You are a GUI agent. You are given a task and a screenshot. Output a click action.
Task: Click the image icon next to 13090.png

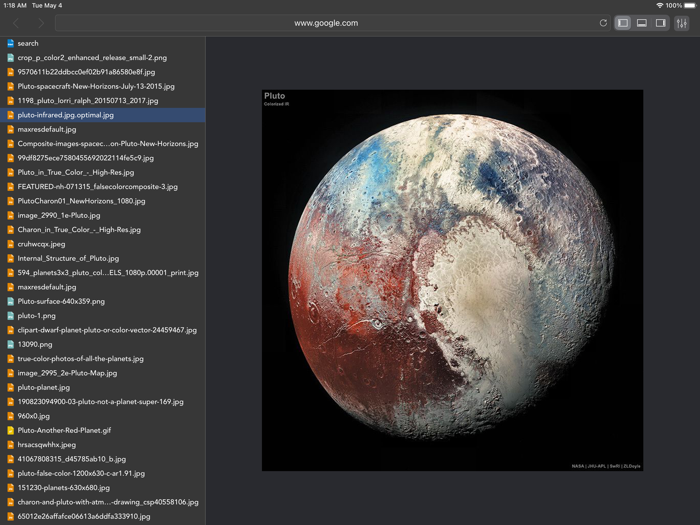point(11,344)
